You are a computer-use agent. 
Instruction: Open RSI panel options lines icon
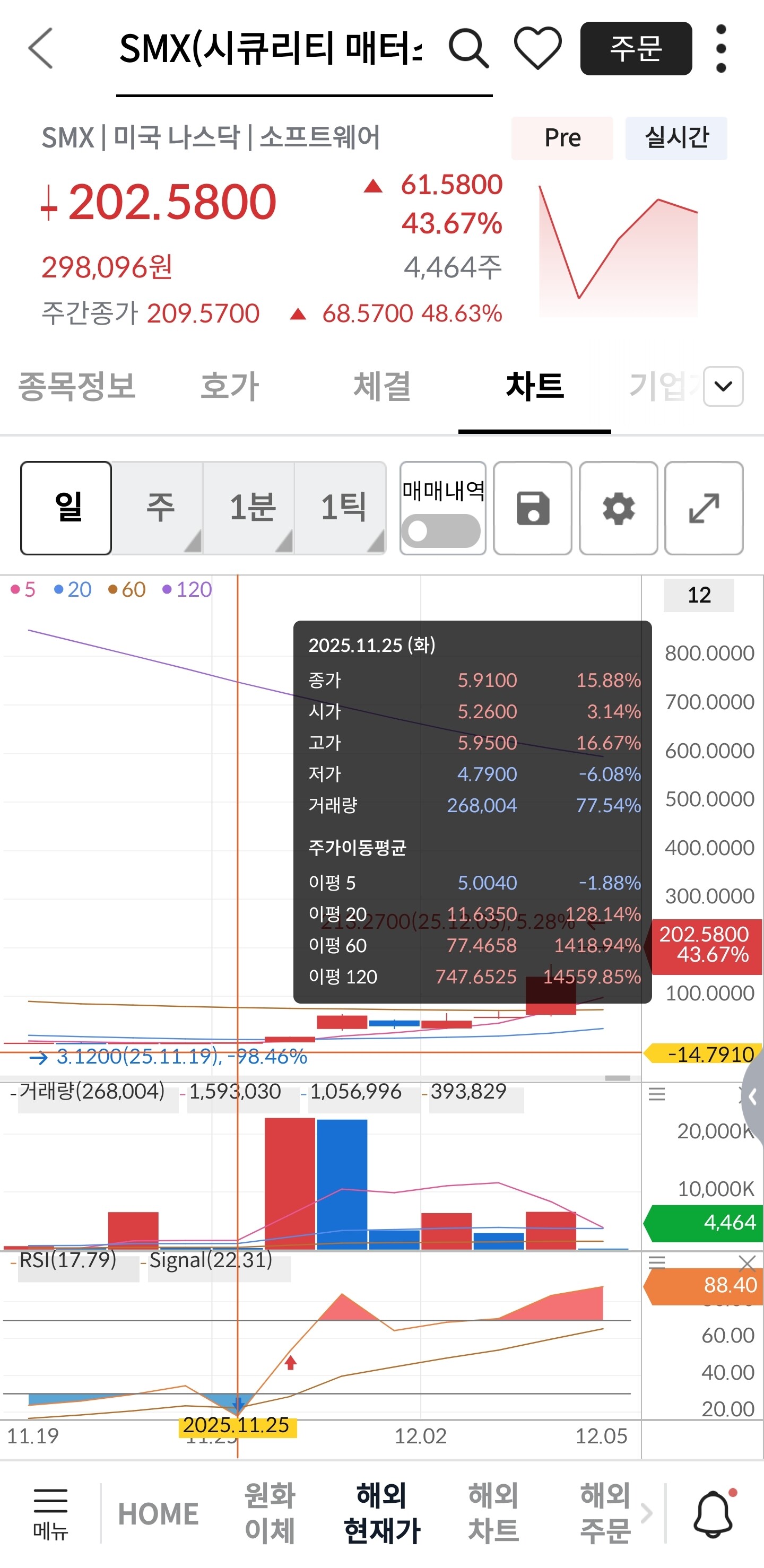point(657,1262)
